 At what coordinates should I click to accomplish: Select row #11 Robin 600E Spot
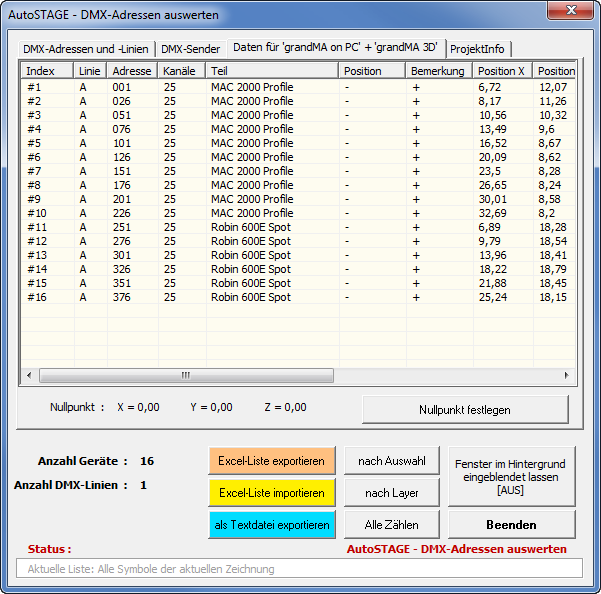(x=250, y=227)
